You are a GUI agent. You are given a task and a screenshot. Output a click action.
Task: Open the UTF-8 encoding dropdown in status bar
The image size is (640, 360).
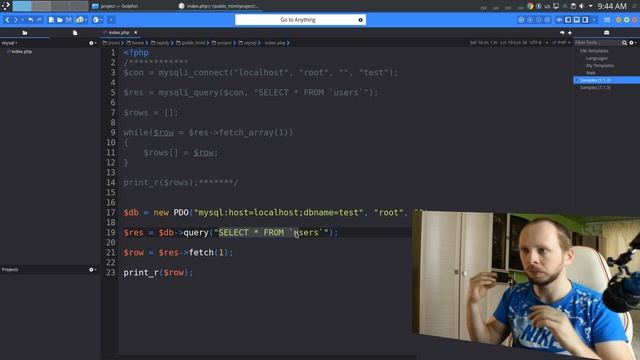[x=540, y=42]
